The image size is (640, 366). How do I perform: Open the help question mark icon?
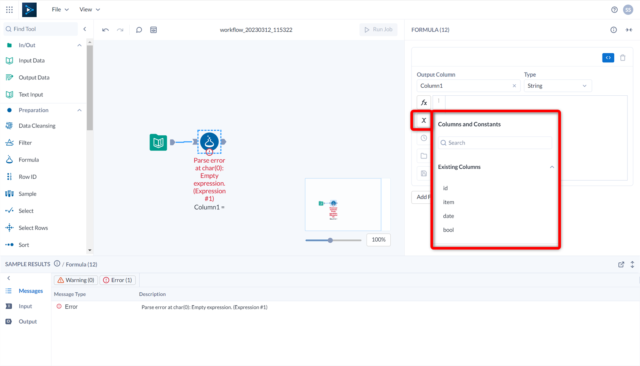pyautogui.click(x=614, y=10)
